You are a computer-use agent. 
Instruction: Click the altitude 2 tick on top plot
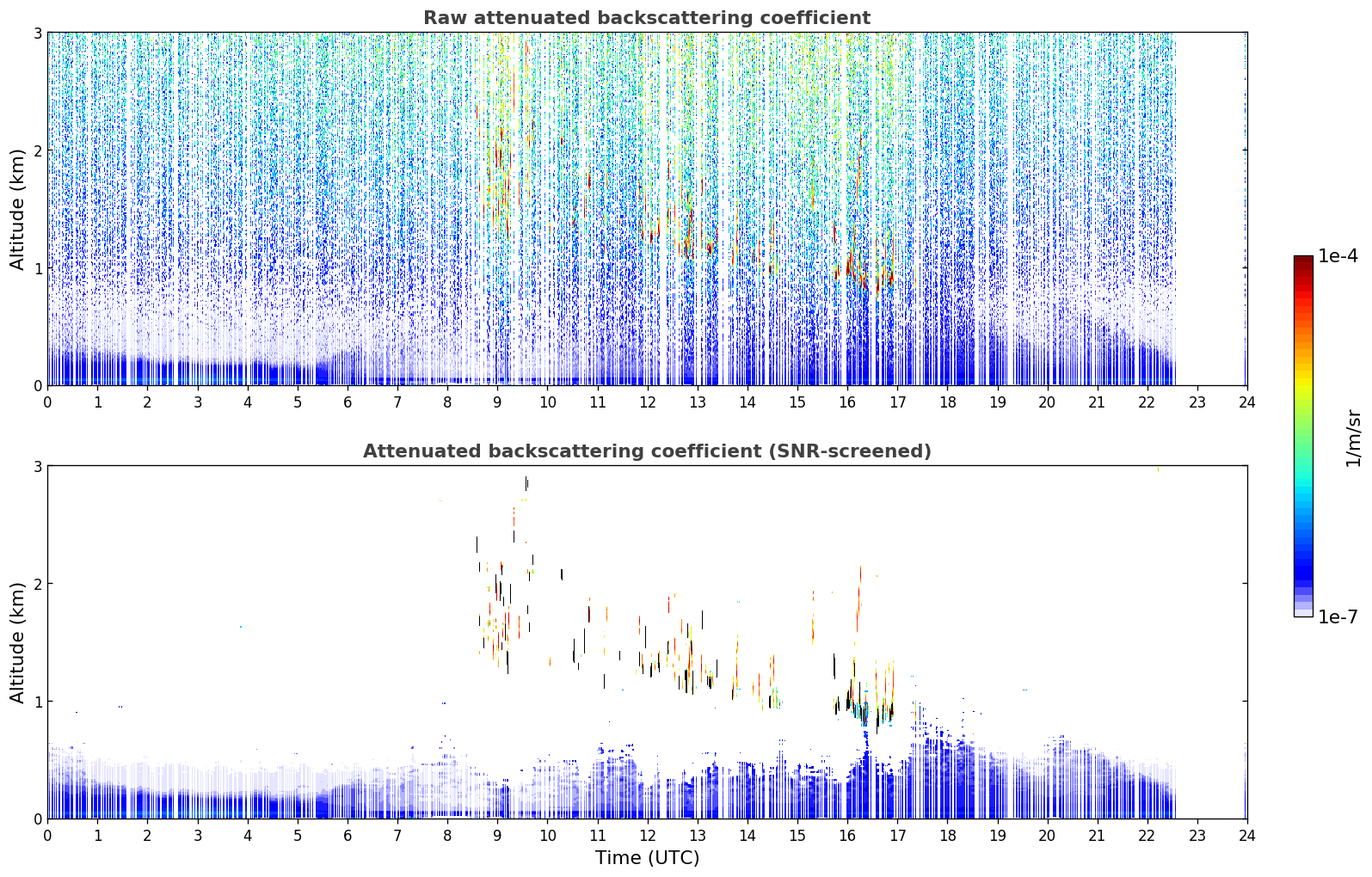37,150
